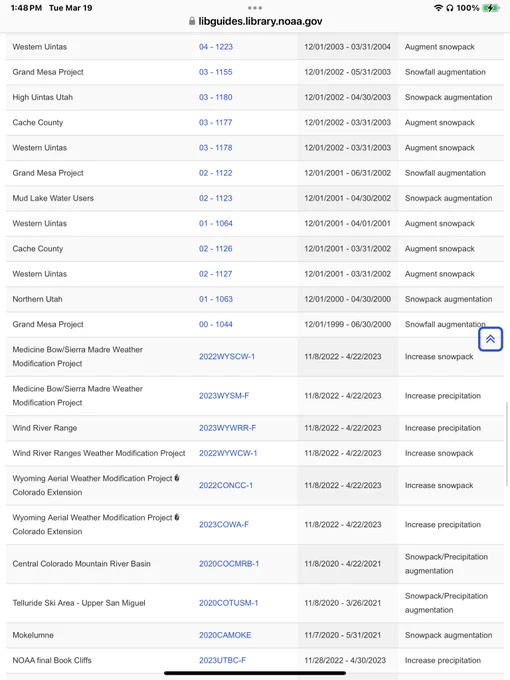The width and height of the screenshot is (510, 680).
Task: Tap the Tue Mar 19 date
Action: point(70,8)
